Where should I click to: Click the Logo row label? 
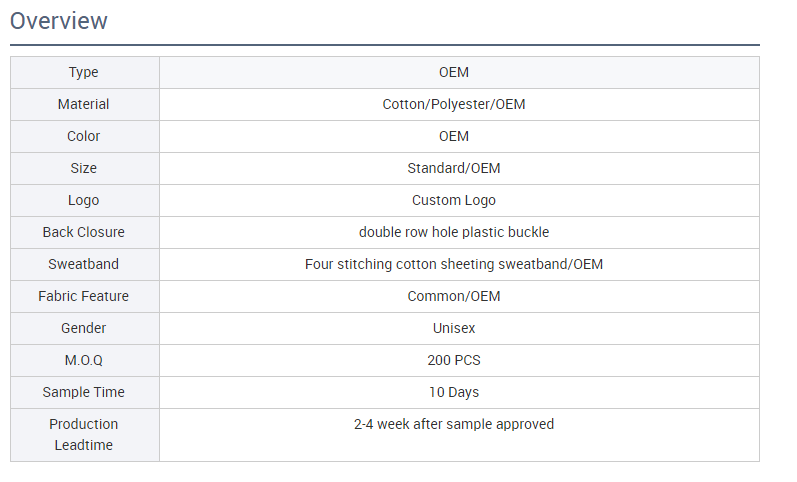pyautogui.click(x=84, y=200)
